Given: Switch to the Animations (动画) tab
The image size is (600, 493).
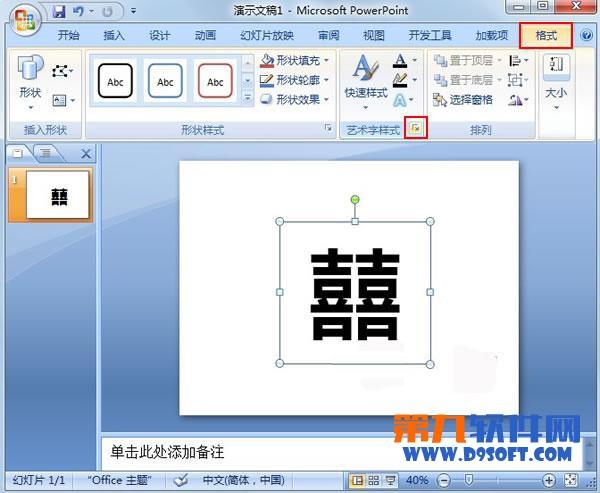Looking at the screenshot, I should tap(205, 35).
